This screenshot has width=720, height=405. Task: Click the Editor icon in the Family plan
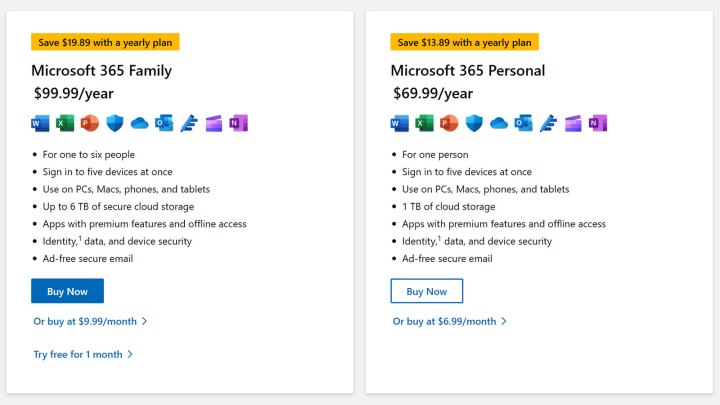click(189, 123)
